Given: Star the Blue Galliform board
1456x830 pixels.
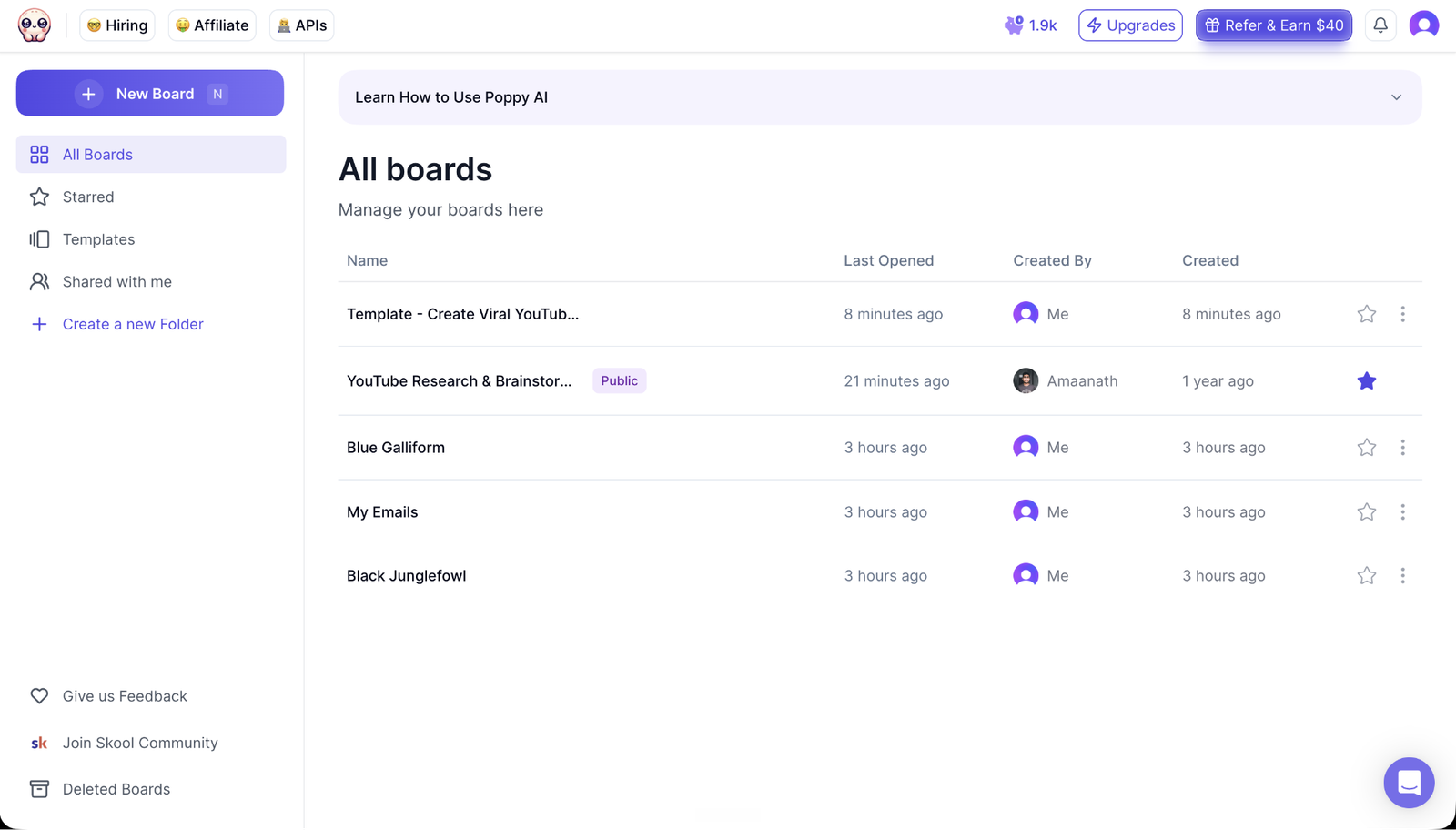Looking at the screenshot, I should [x=1367, y=448].
